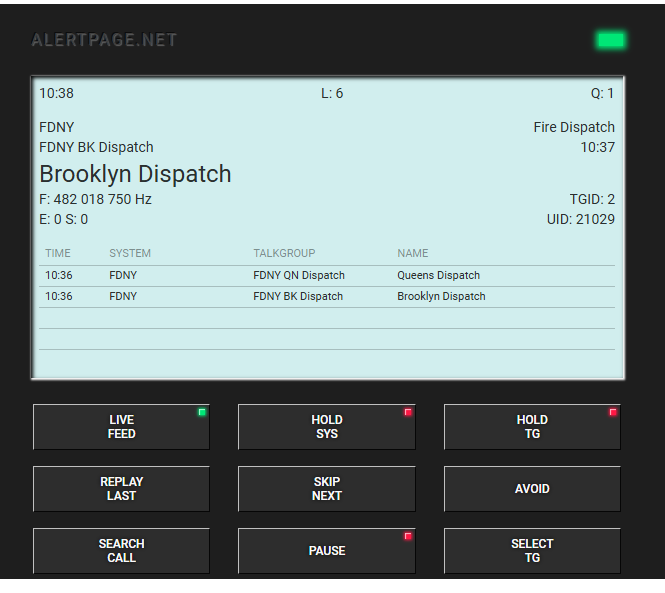
Task: Click the NAME column header
Action: pos(413,253)
